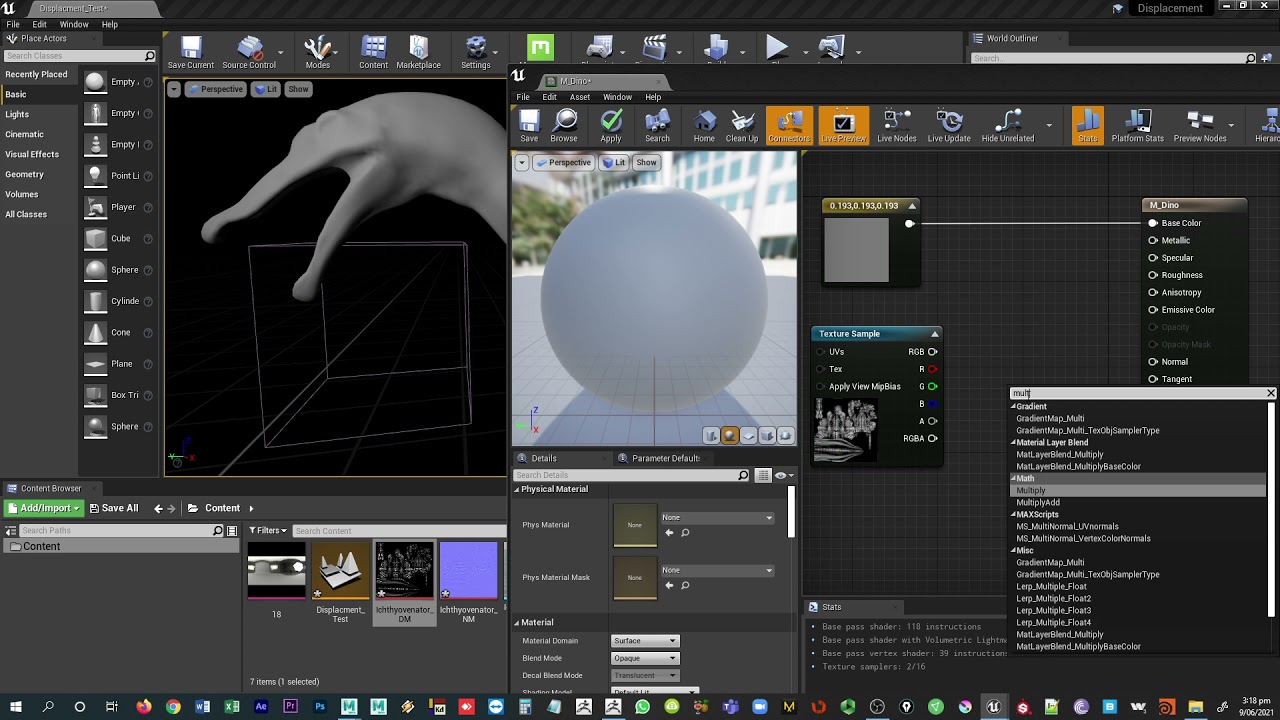This screenshot has width=1280, height=720.
Task: Open Window menu in material editor
Action: point(617,97)
